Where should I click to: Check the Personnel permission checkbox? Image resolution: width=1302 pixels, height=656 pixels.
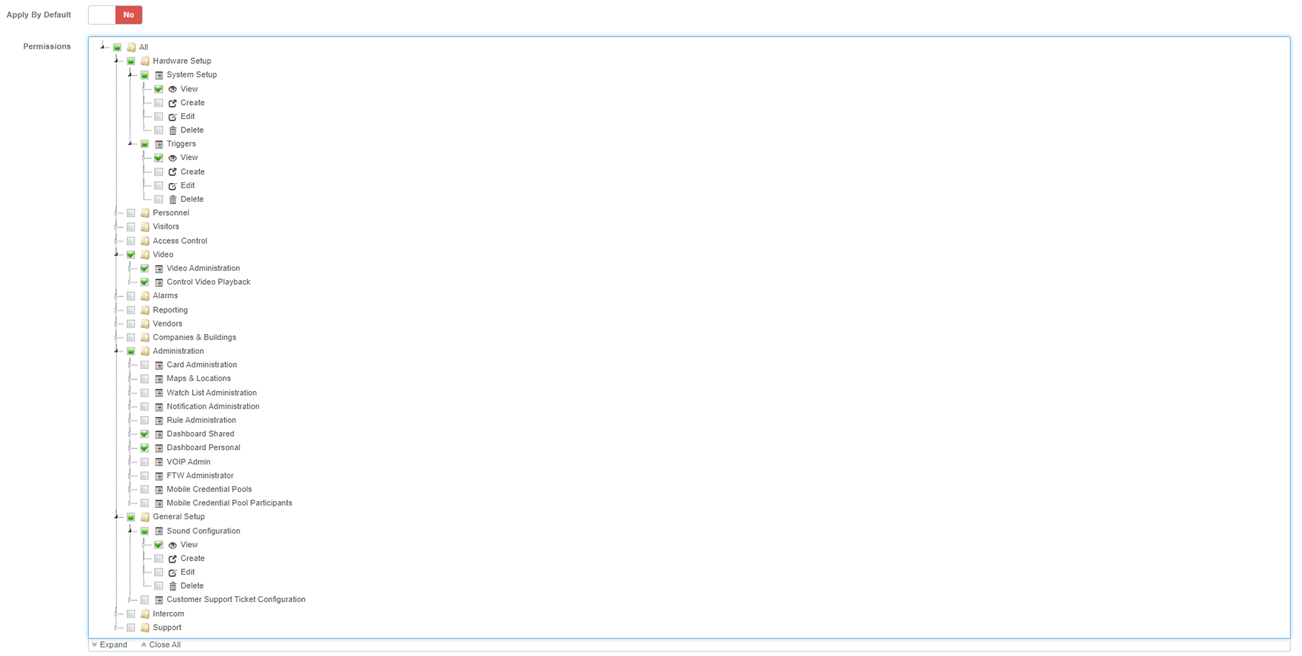[x=131, y=213]
